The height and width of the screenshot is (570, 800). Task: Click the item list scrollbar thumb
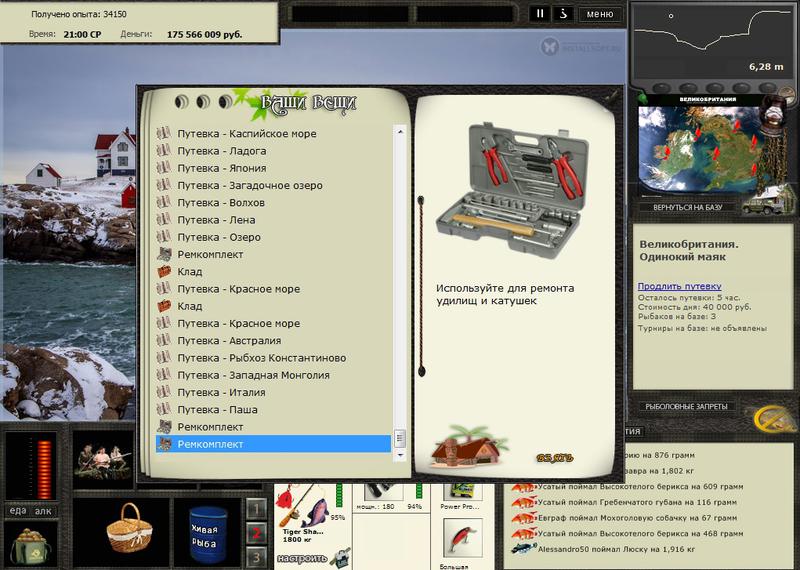click(x=400, y=438)
